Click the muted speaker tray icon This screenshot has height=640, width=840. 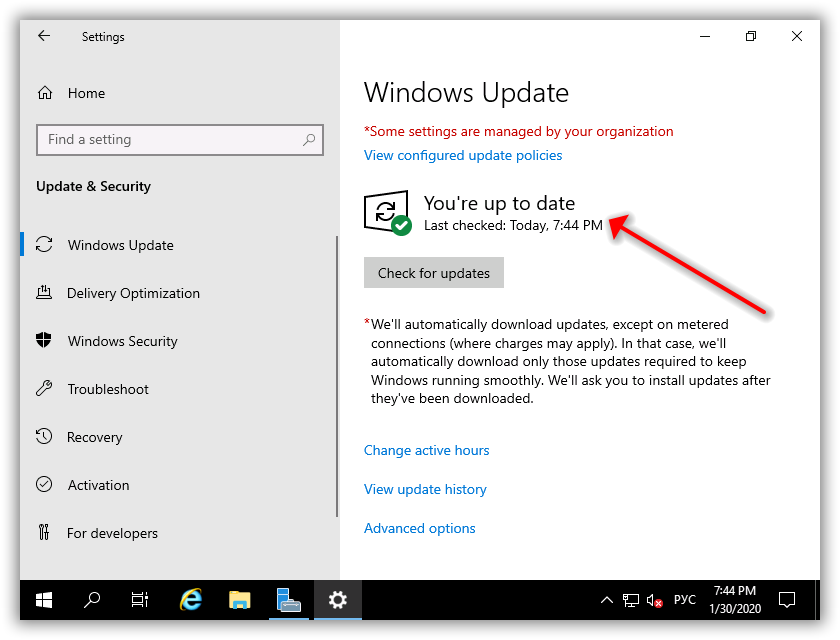(654, 600)
